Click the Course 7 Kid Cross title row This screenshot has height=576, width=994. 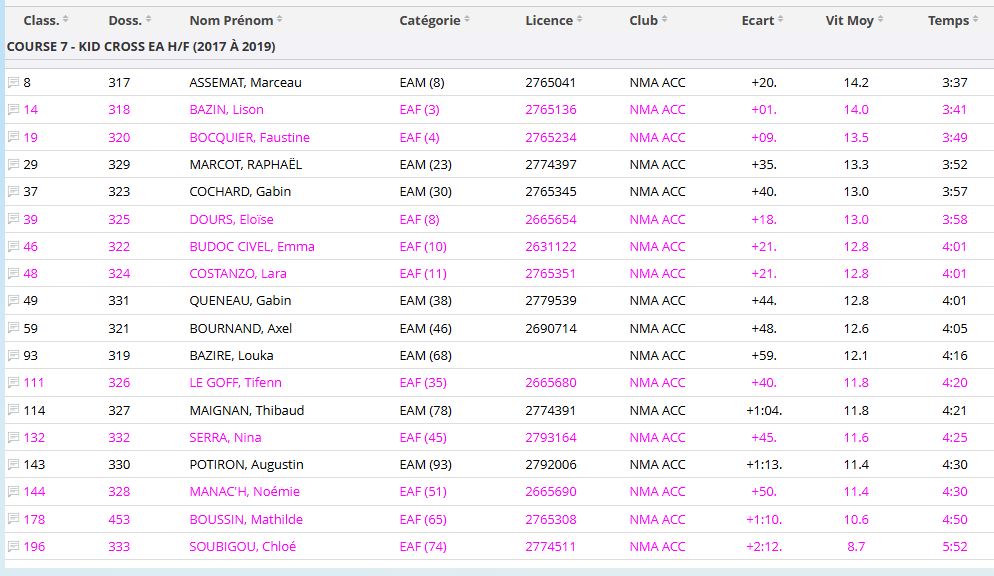(141, 46)
